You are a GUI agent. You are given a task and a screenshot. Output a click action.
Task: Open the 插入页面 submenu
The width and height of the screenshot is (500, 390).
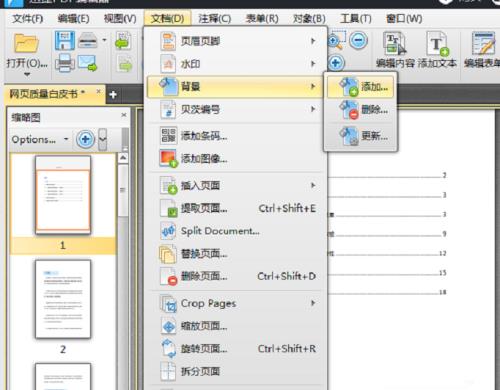[x=236, y=185]
